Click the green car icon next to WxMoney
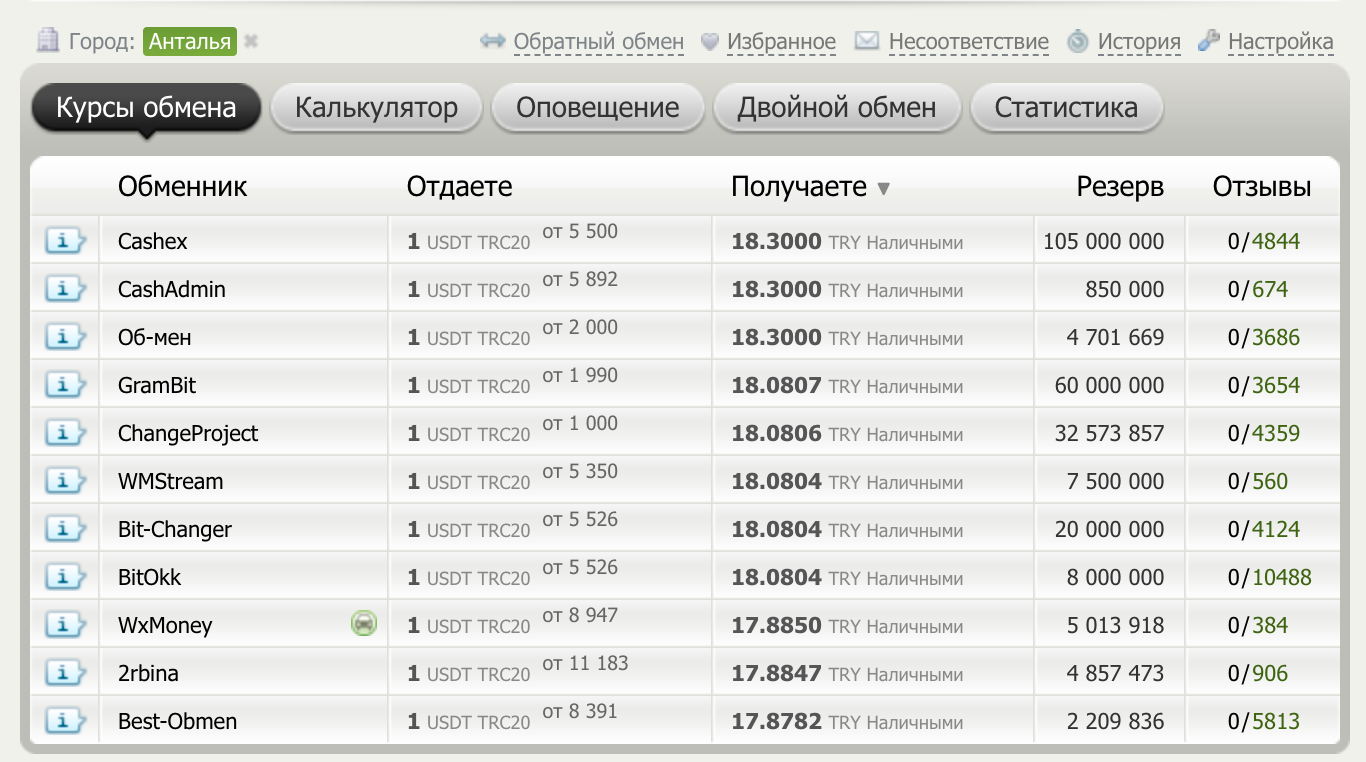The height and width of the screenshot is (762, 1366). (364, 624)
